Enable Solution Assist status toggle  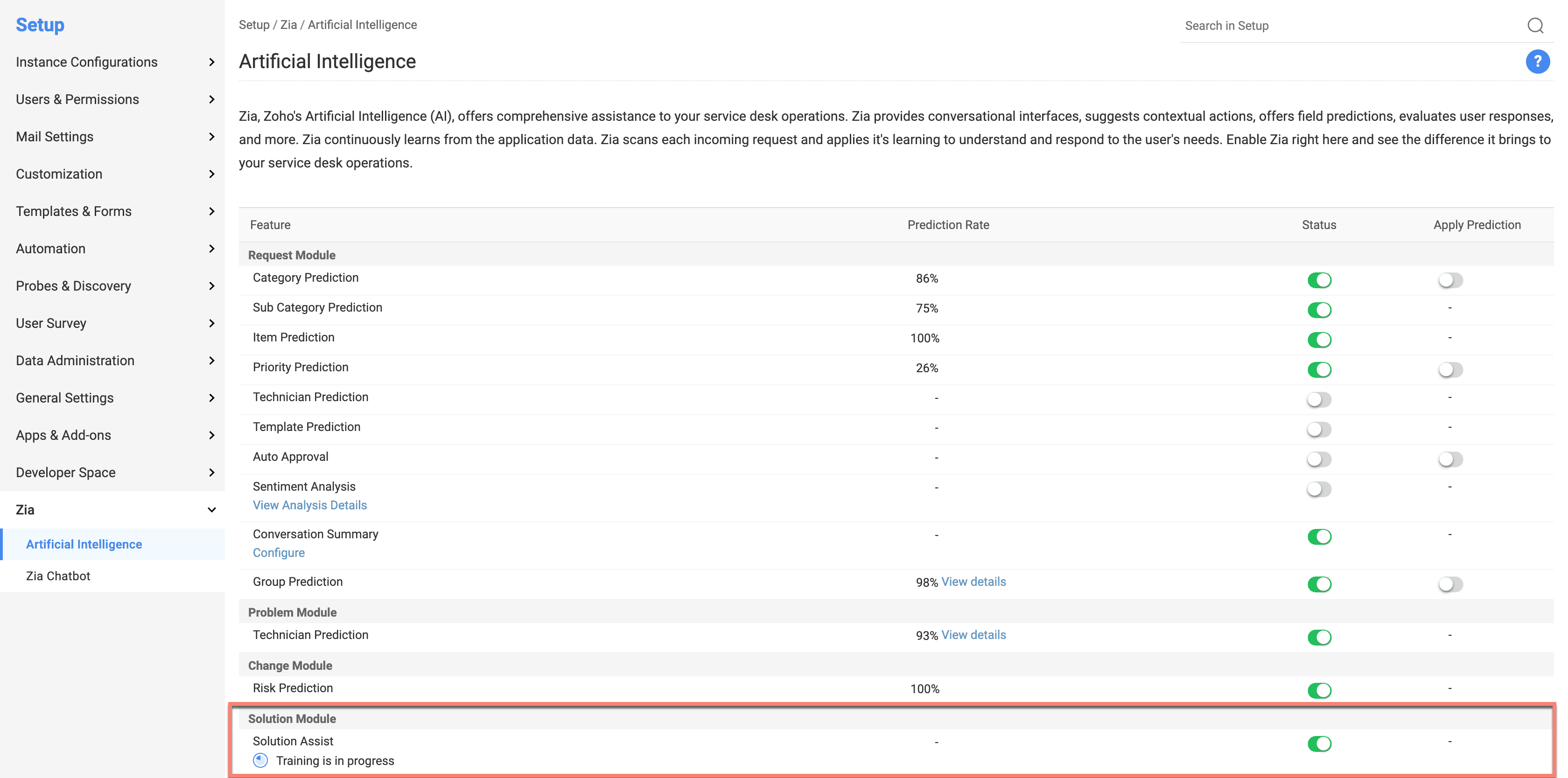pyautogui.click(x=1318, y=743)
